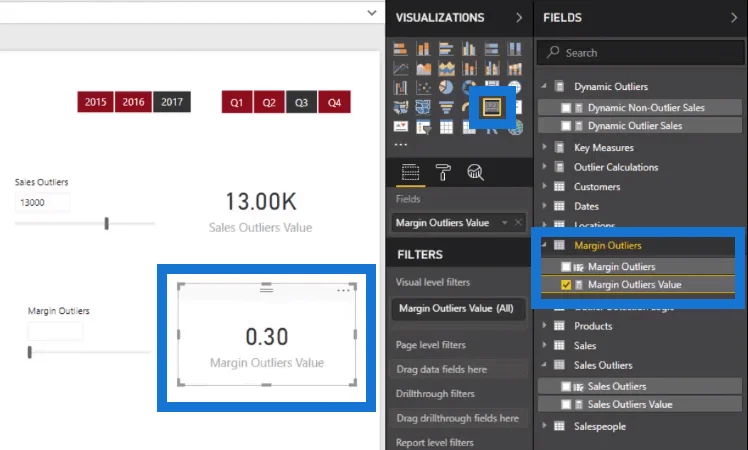This screenshot has height=450, width=748.
Task: Select the 2017 year slicer button
Action: point(172,102)
